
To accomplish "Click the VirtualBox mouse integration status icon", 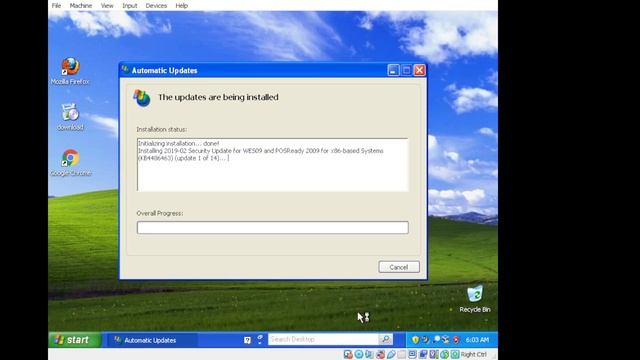I will pos(444,354).
